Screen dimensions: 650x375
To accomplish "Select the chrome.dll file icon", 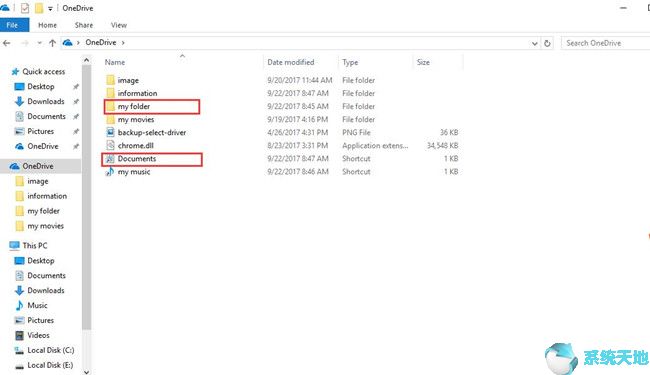I will click(110, 145).
